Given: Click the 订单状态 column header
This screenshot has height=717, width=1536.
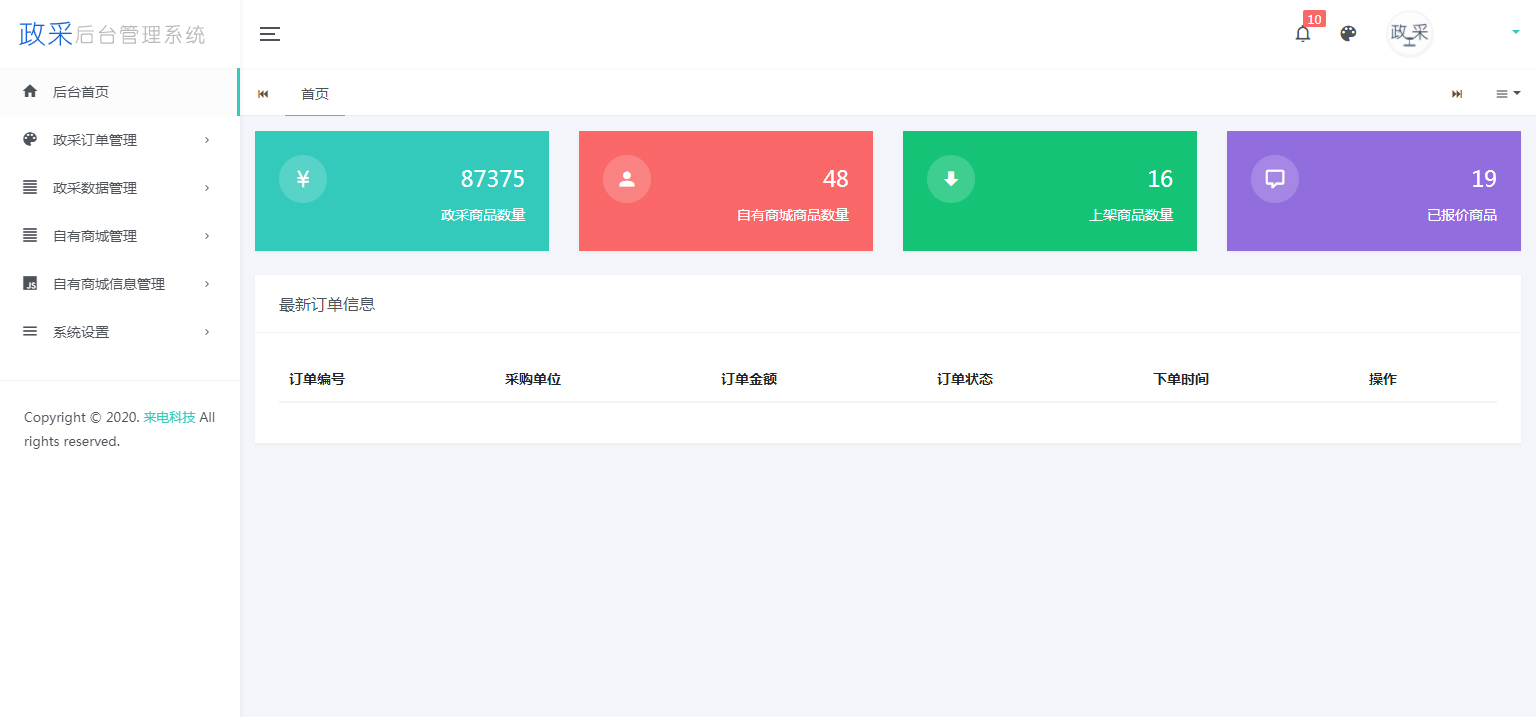Looking at the screenshot, I should click(965, 379).
